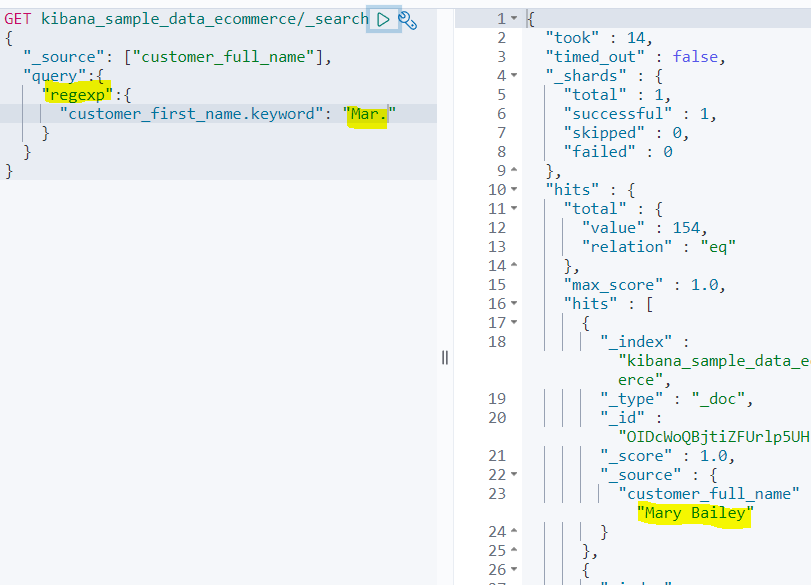Collapse the "_shards" fold arrow on line 4
811x585 pixels.
click(x=514, y=76)
